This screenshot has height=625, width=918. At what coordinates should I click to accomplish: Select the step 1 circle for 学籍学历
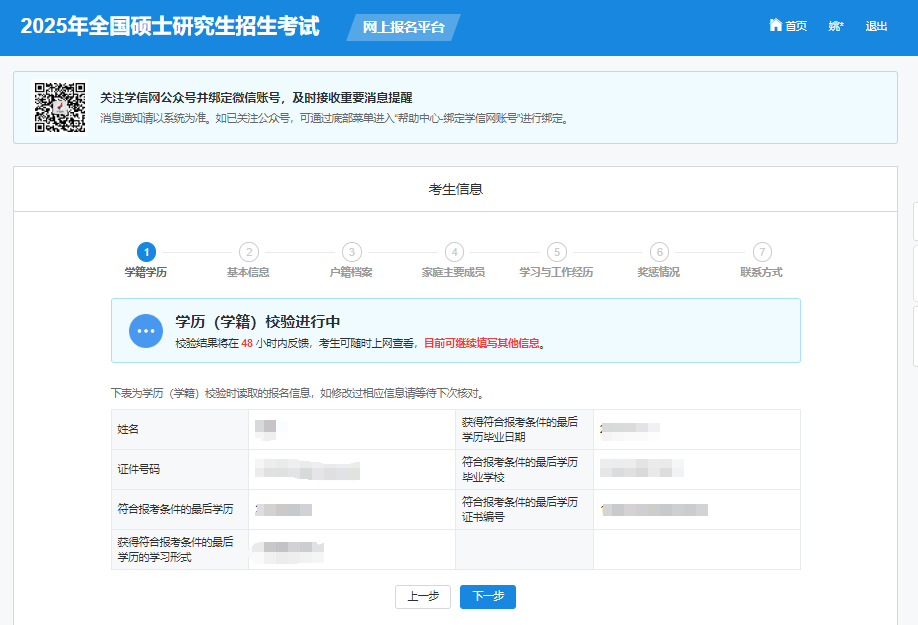pos(146,252)
